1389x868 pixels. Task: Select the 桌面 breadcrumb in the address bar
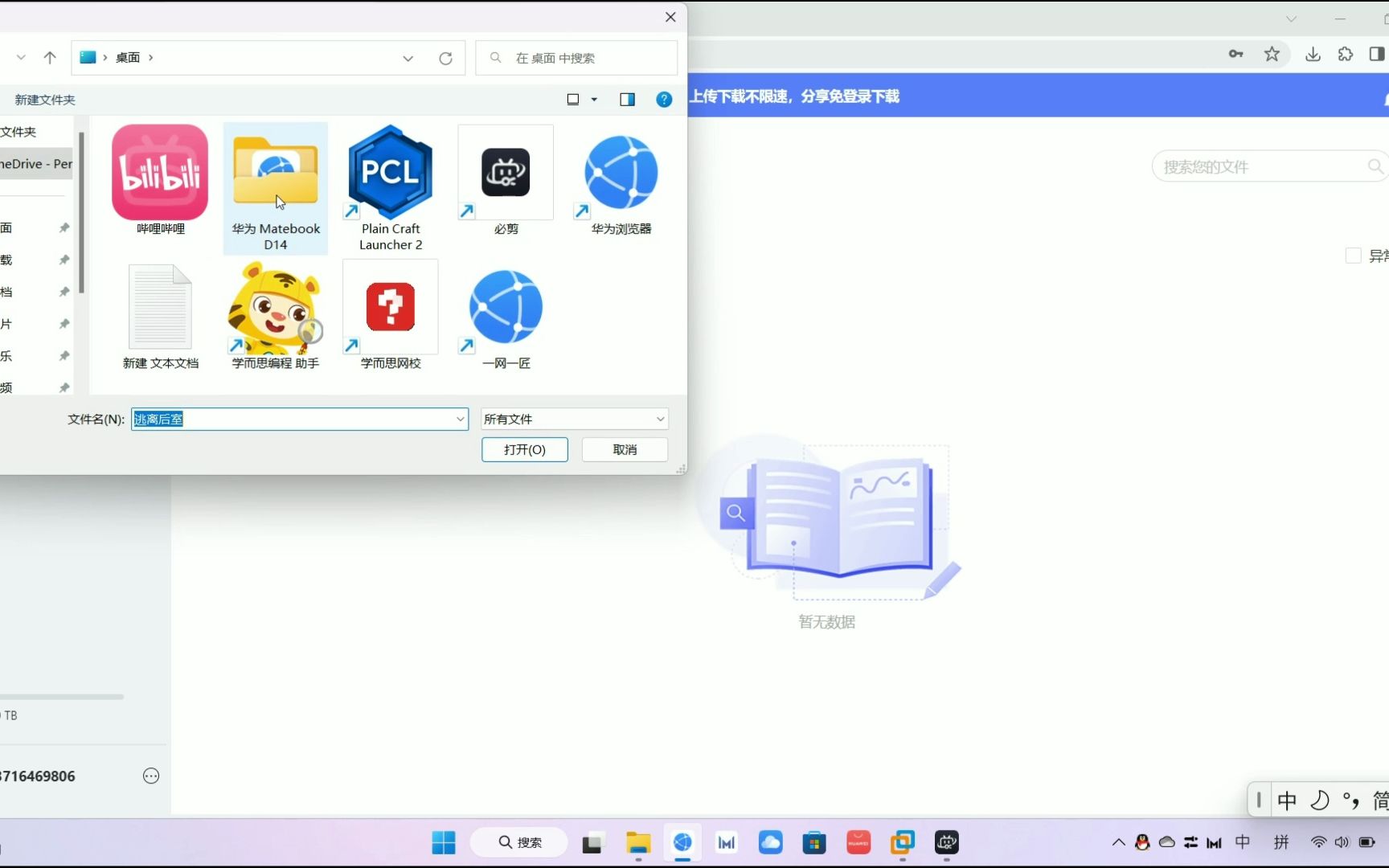pos(128,58)
